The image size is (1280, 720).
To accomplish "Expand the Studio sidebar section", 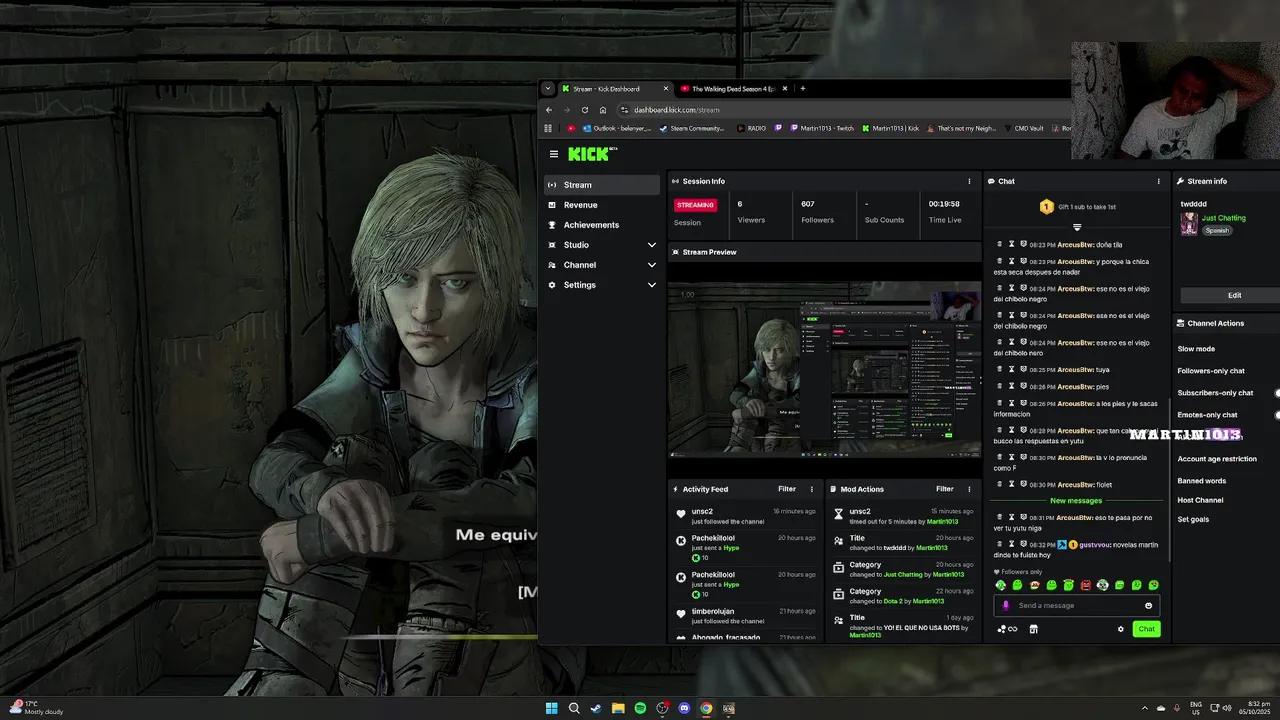I will pyautogui.click(x=602, y=245).
